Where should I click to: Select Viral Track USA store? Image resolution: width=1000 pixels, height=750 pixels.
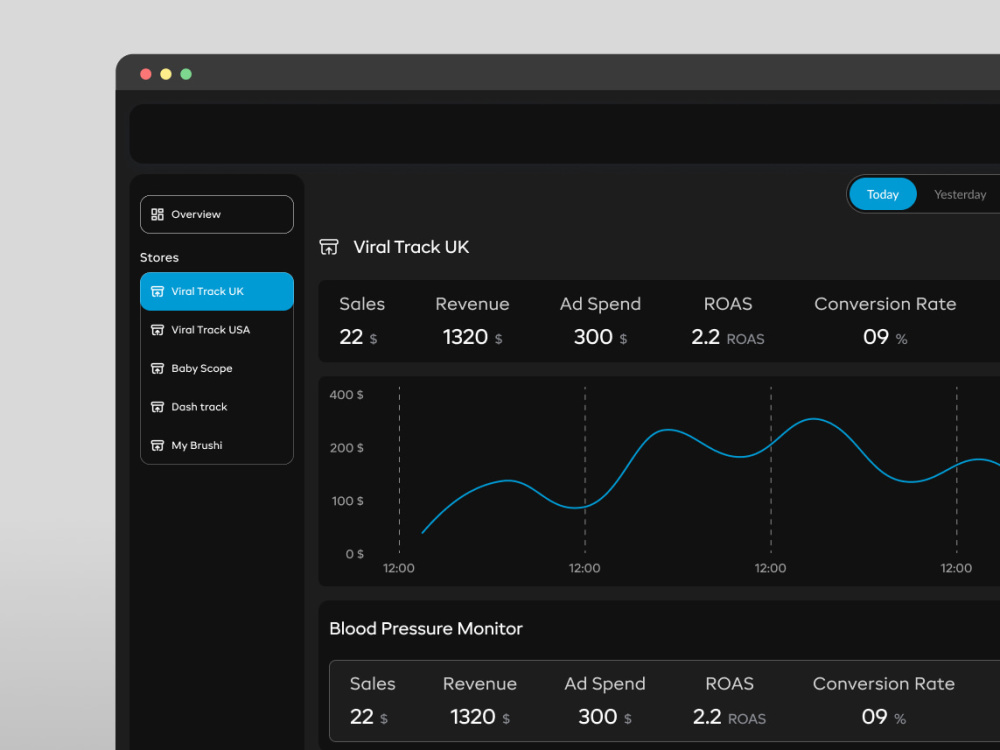pos(217,330)
